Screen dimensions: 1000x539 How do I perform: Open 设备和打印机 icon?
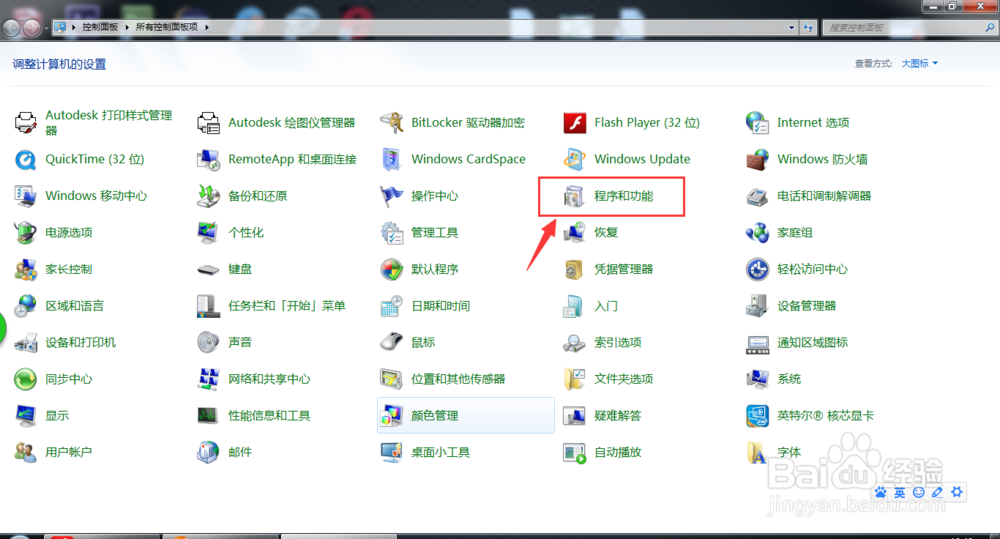[x=26, y=343]
